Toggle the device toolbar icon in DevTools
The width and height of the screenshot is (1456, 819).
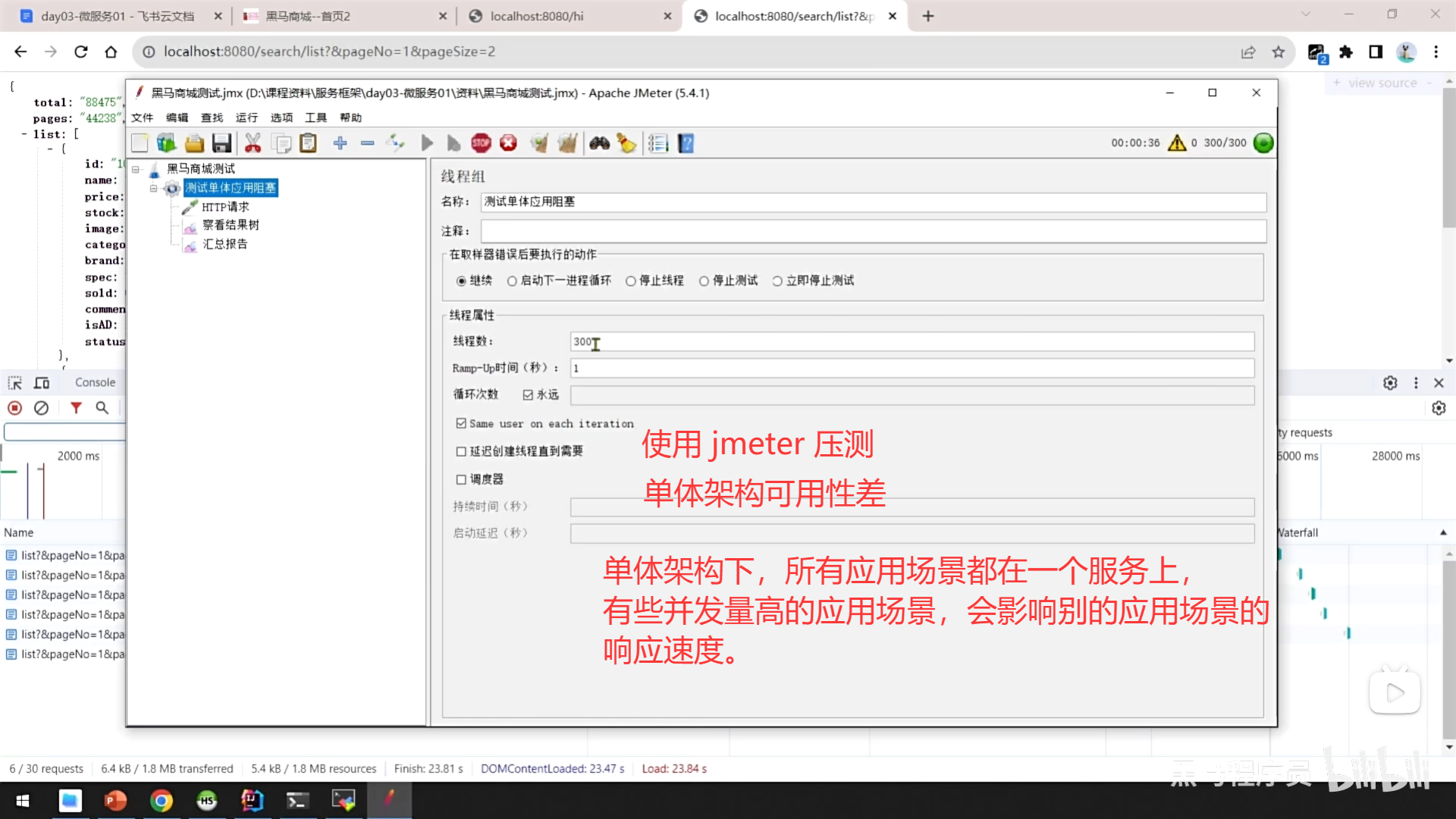click(x=42, y=382)
